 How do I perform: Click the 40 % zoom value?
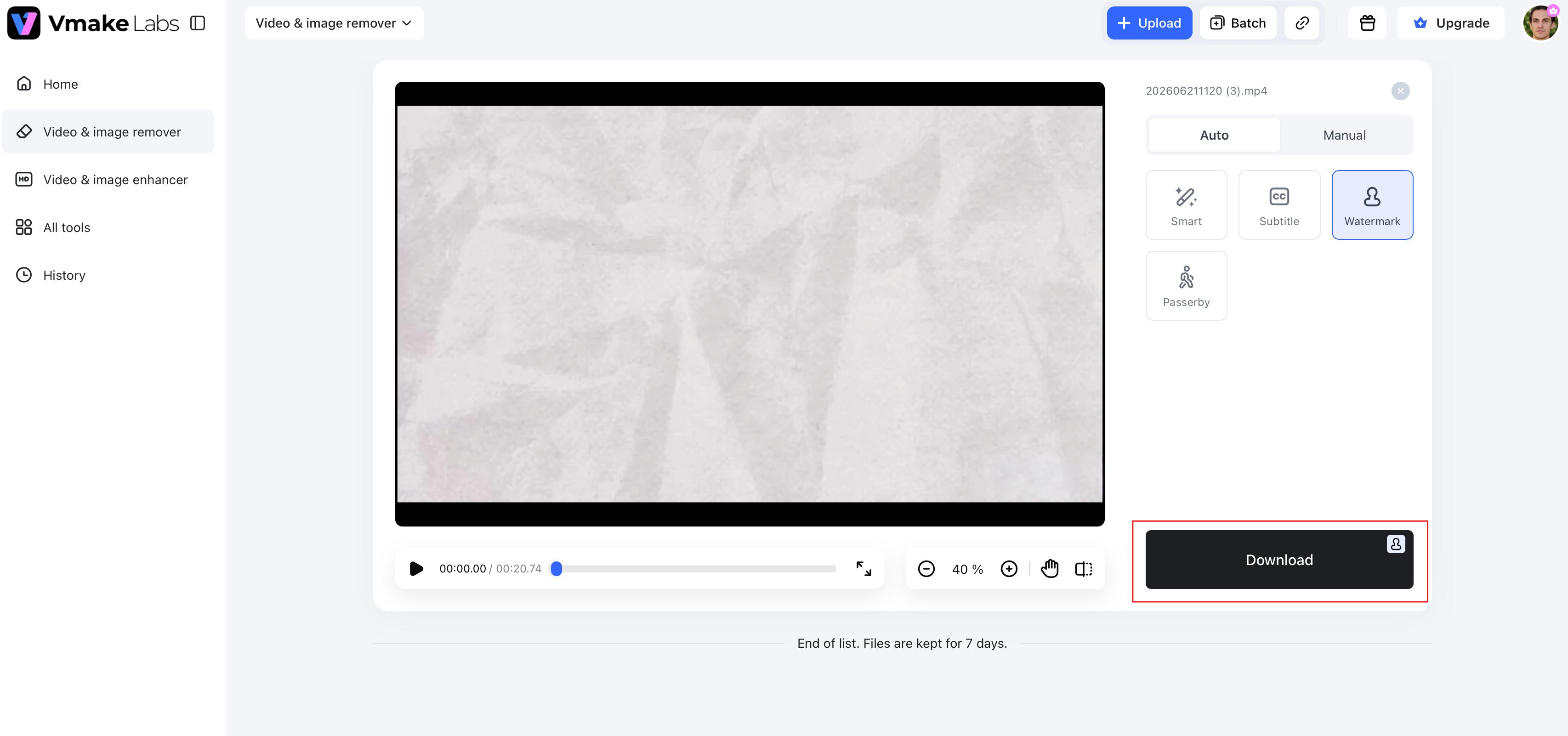pyautogui.click(x=967, y=569)
